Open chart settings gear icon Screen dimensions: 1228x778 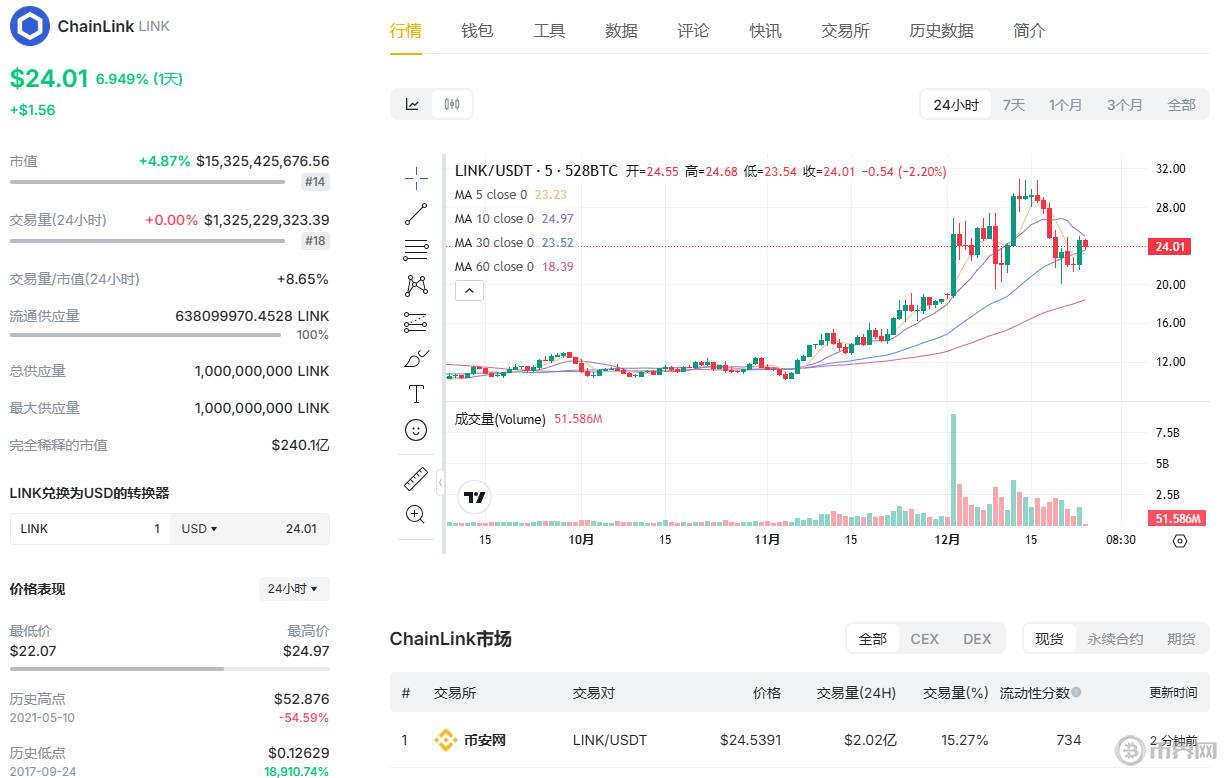[x=1180, y=541]
